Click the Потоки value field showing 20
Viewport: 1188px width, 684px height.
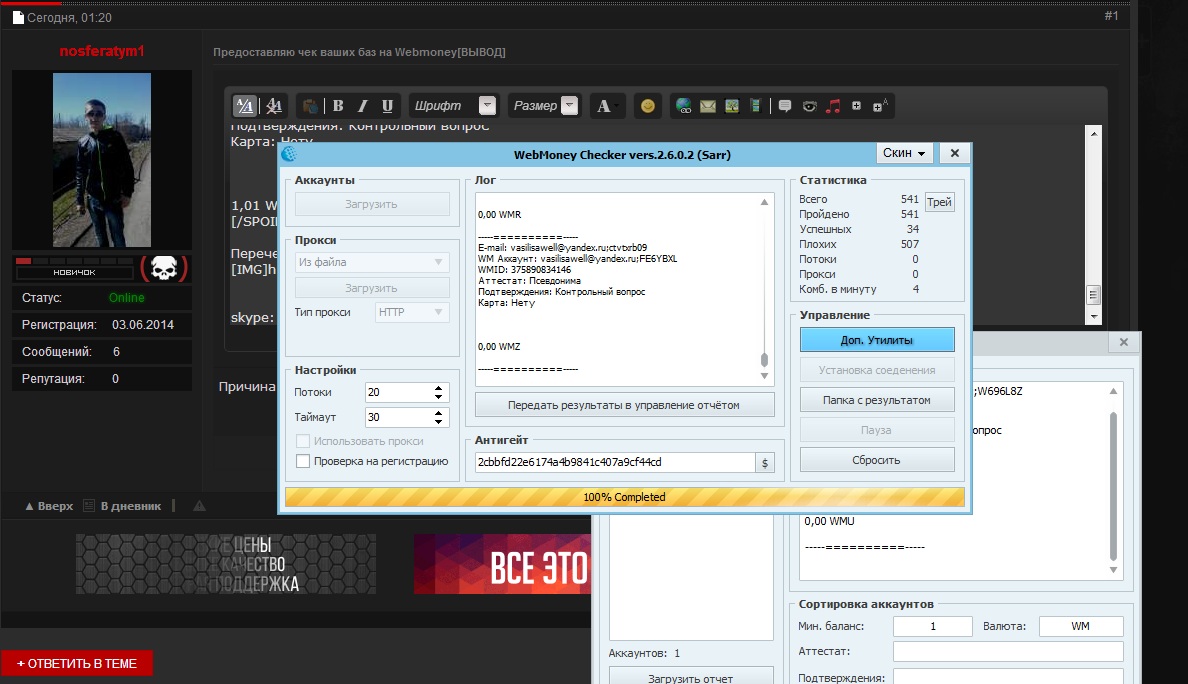[x=399, y=392]
